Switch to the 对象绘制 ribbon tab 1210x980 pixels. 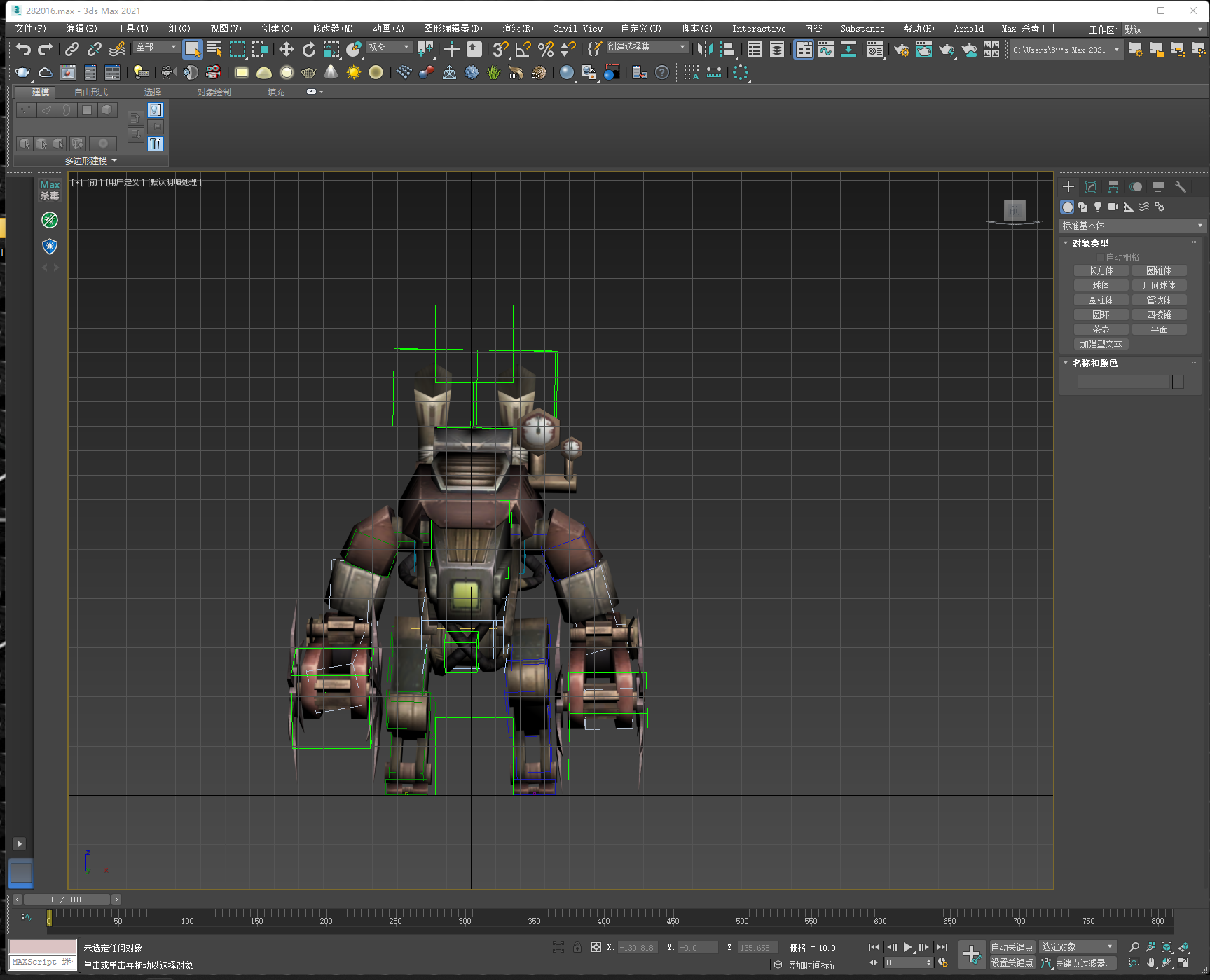coord(214,92)
